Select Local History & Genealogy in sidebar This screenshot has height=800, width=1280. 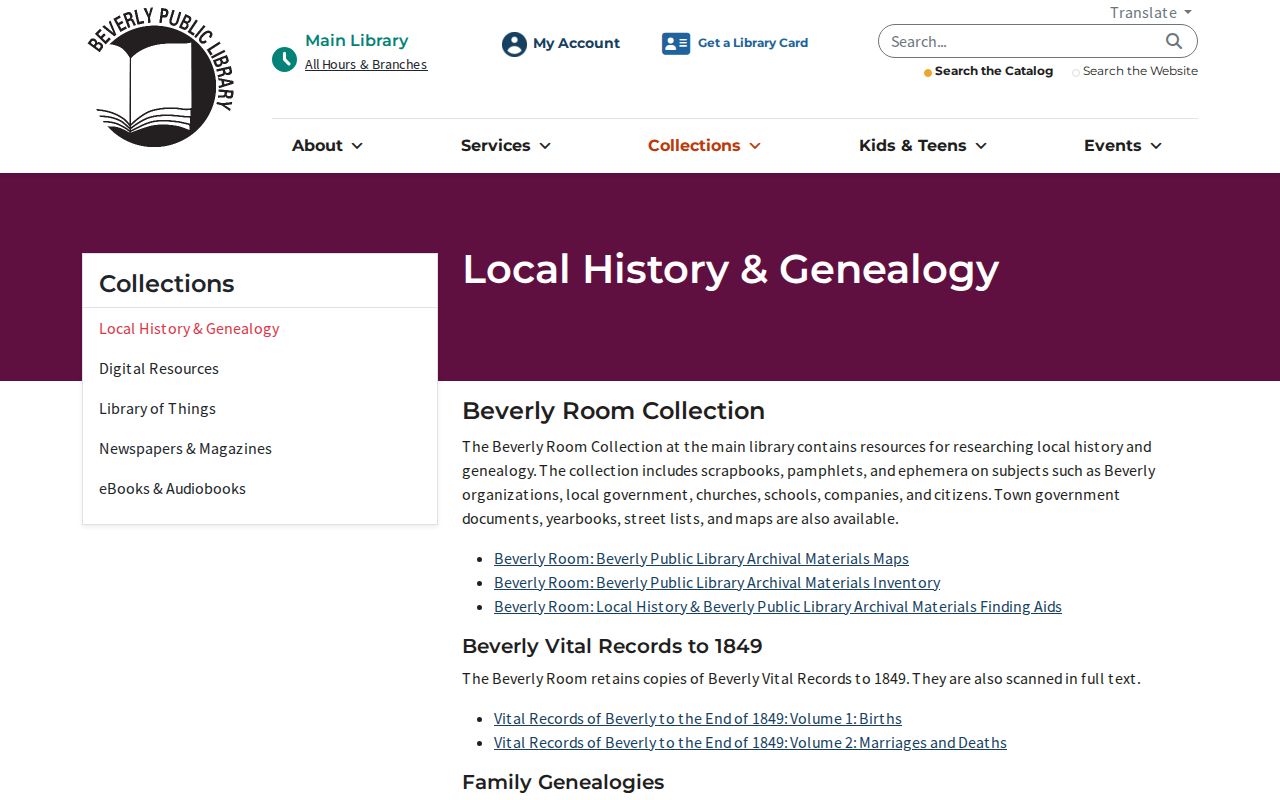click(x=189, y=328)
